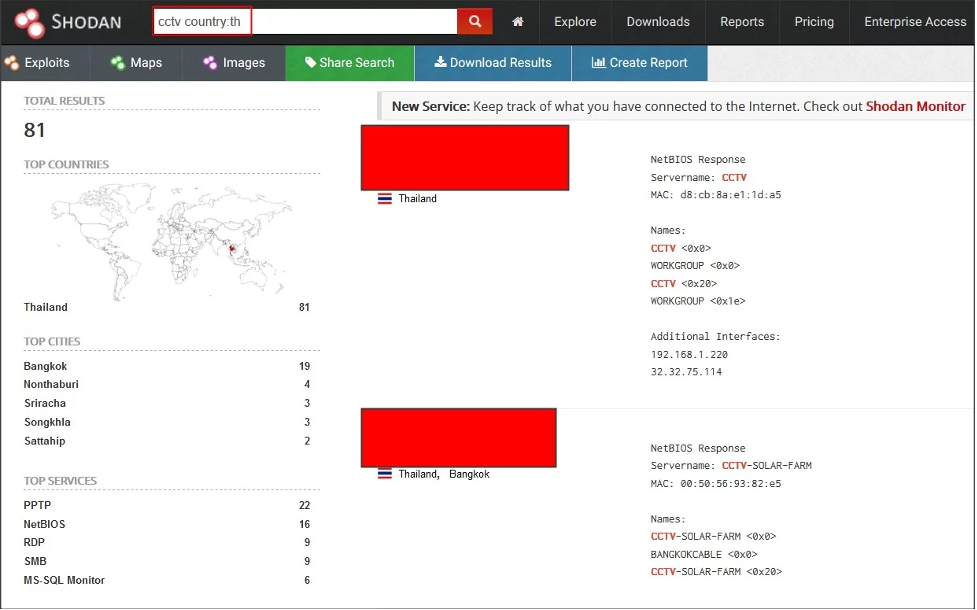Click WORKGROUP <0x1e> name entry
This screenshot has width=977, height=610.
tap(698, 301)
